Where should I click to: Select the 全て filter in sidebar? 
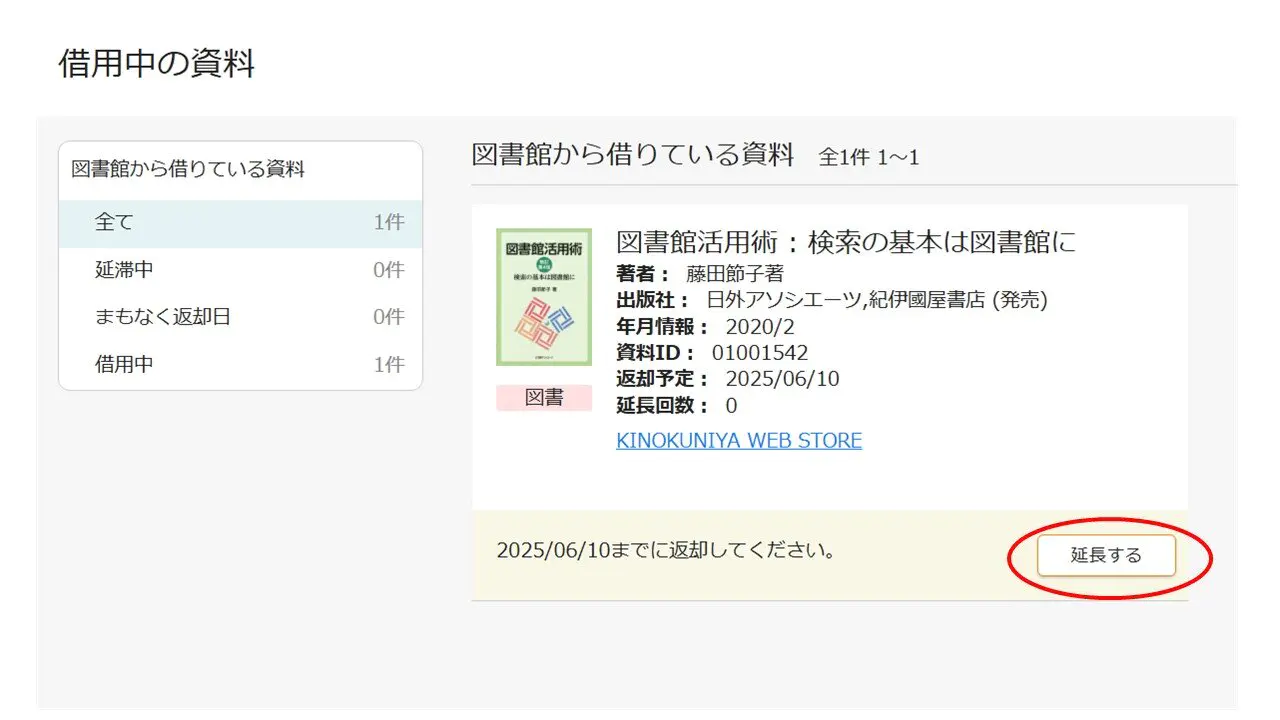pyautogui.click(x=114, y=223)
